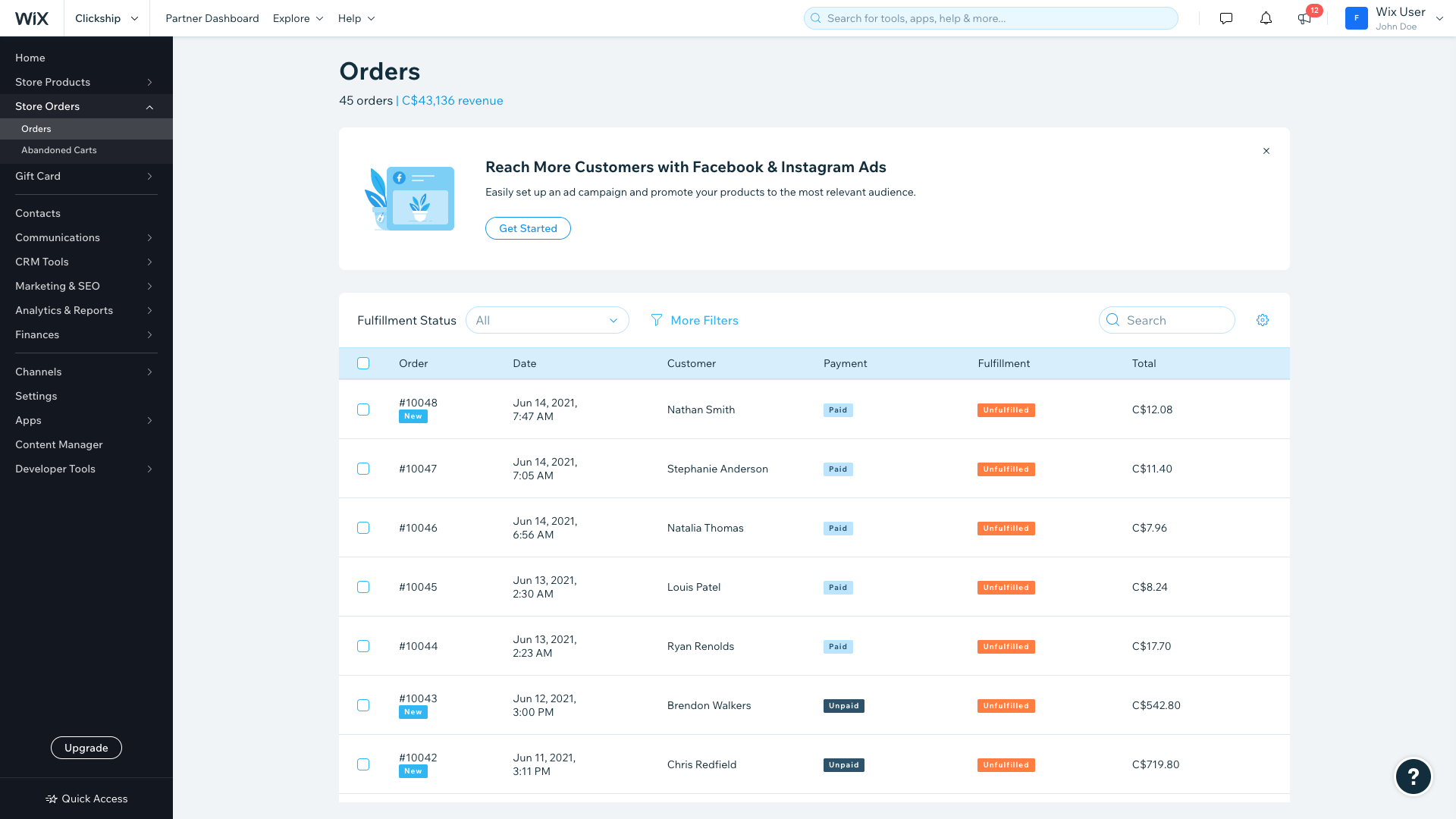Click the search magnifier in the orders toolbar

[1112, 320]
